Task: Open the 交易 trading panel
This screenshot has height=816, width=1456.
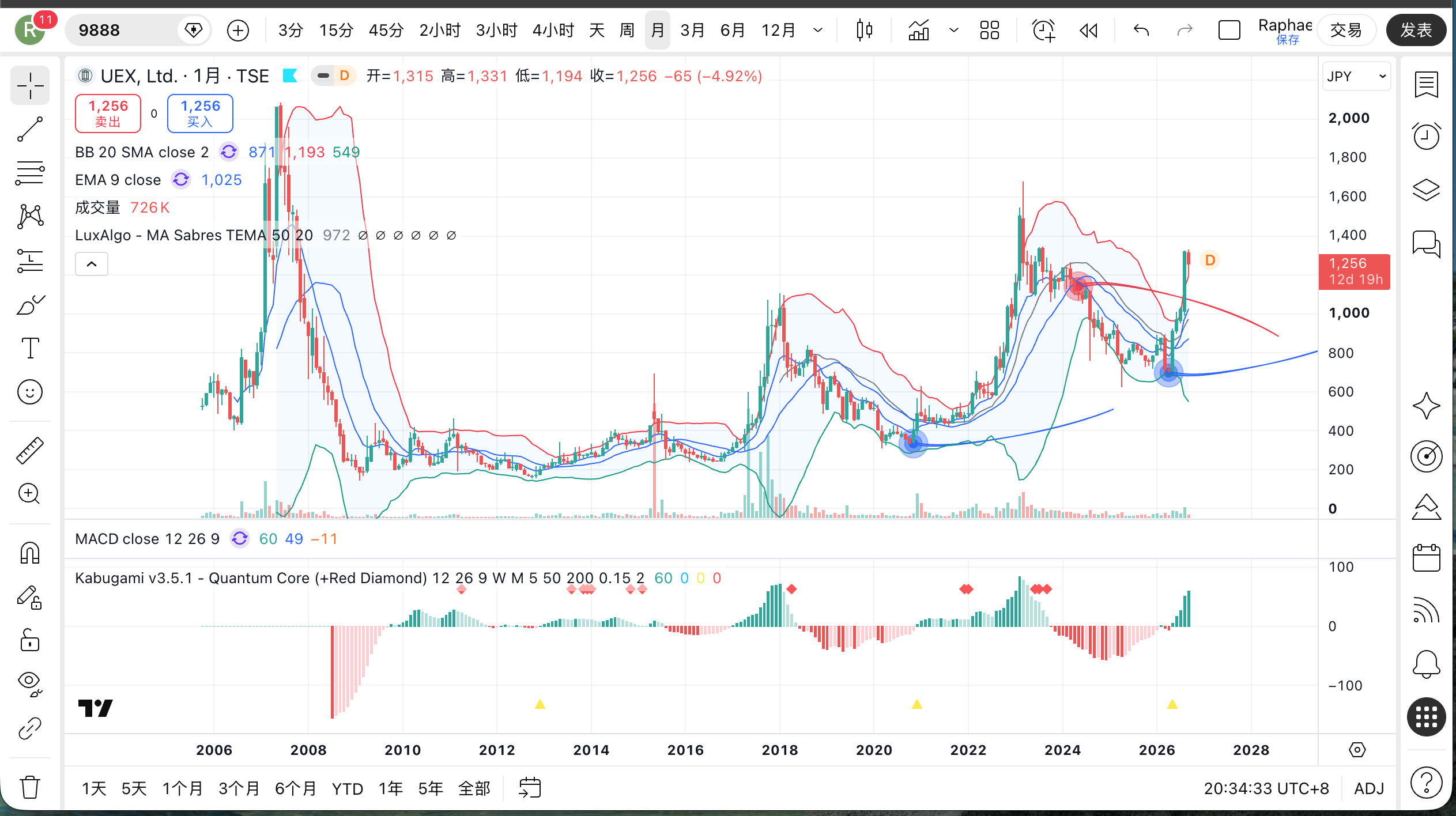Action: 1346,30
